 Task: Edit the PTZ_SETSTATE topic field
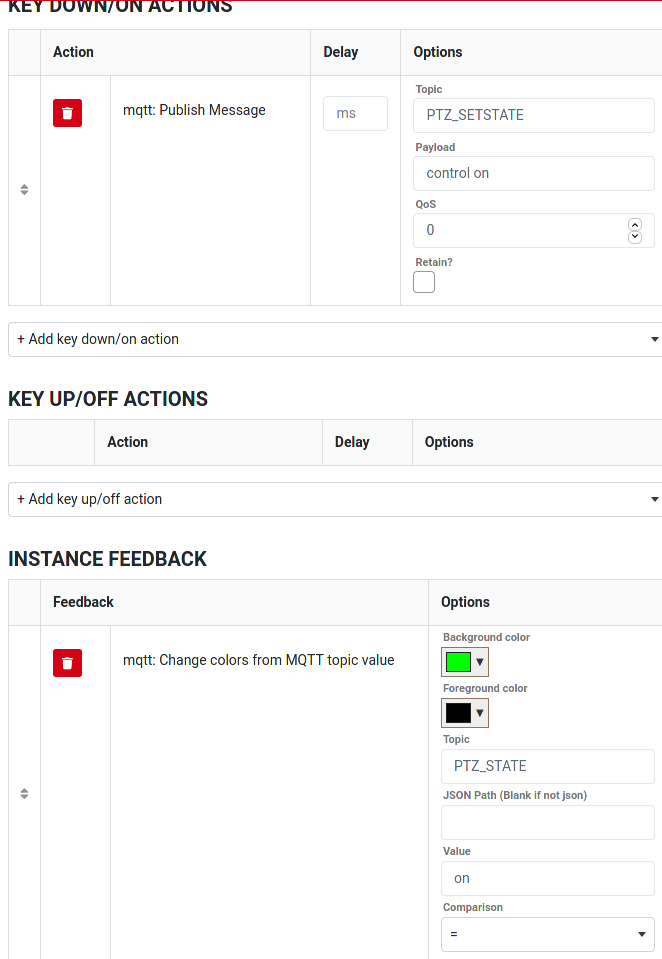click(534, 115)
